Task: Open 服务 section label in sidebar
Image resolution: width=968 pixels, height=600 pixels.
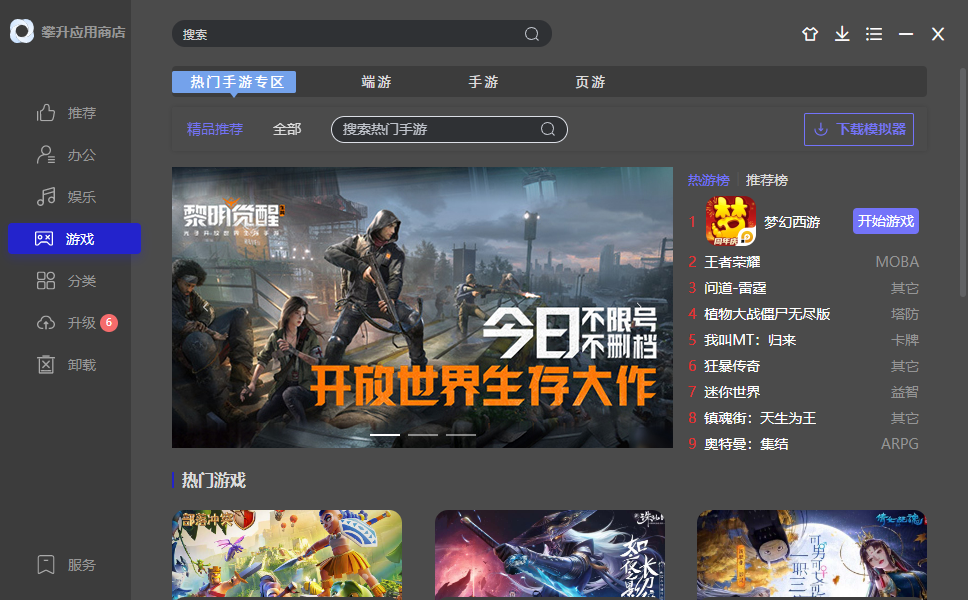Action: (81, 565)
